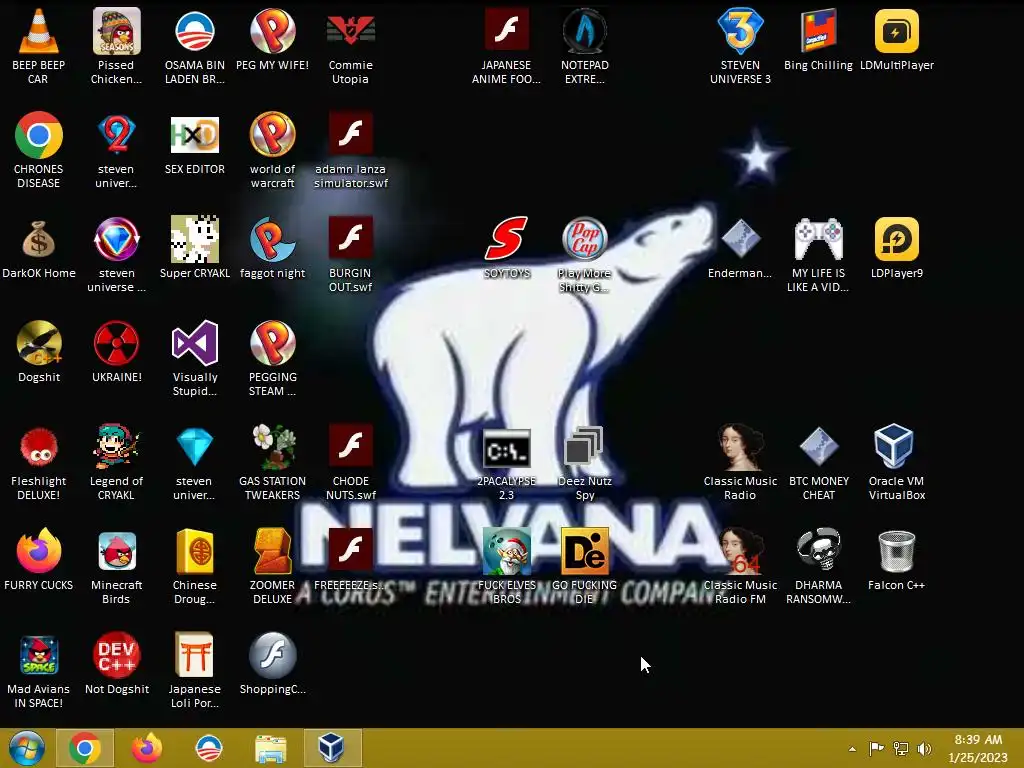Open the DarkOK Home money bag icon
This screenshot has width=1024, height=768.
39,239
